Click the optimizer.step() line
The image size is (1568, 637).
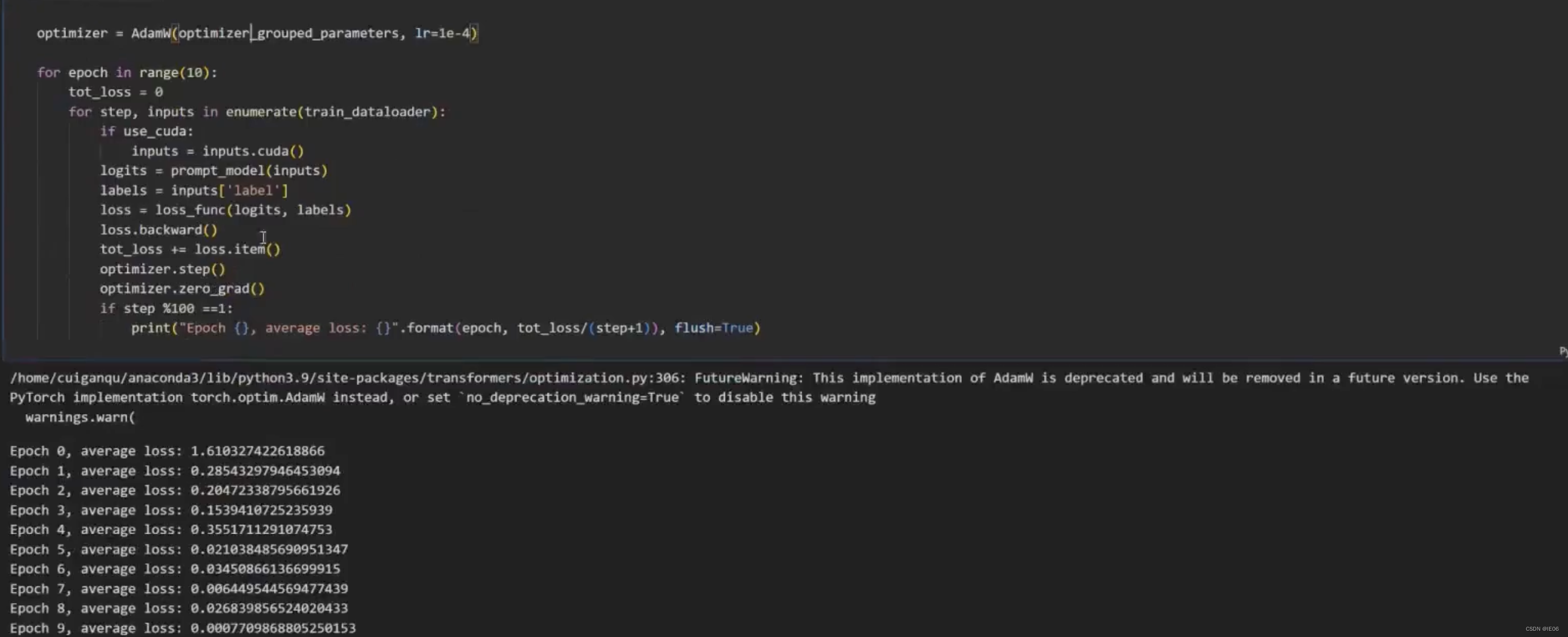162,269
